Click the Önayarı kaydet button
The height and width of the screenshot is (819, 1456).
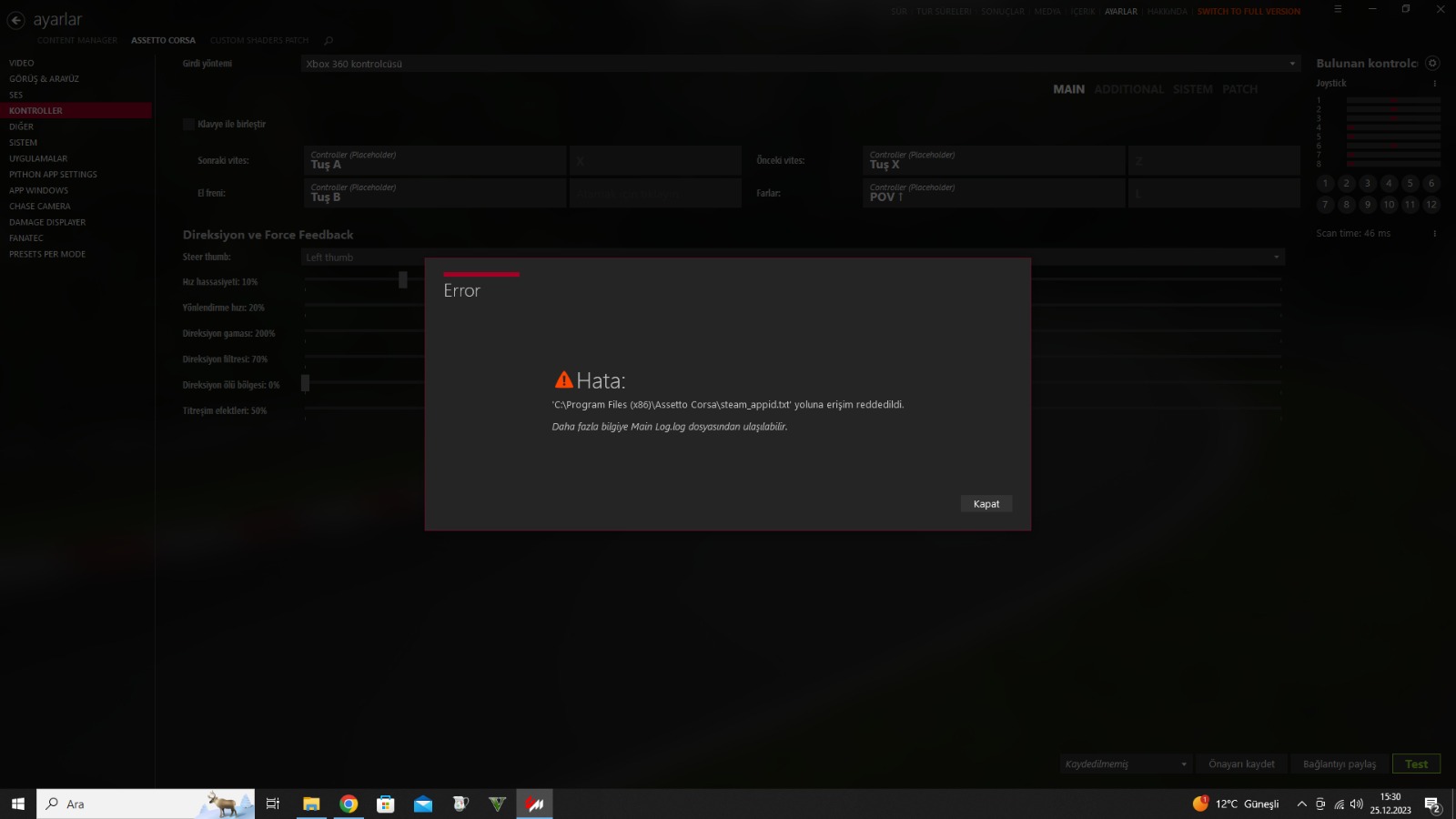click(1241, 764)
